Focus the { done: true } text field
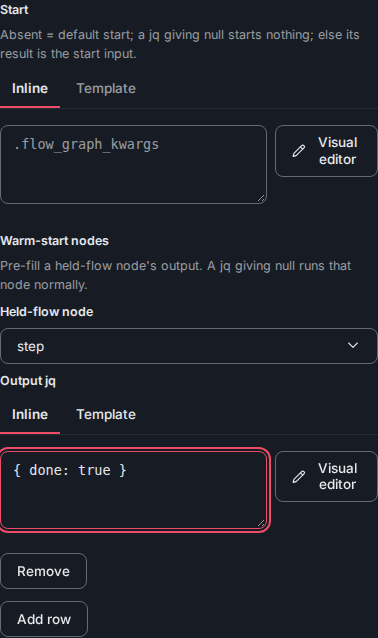The image size is (378, 638). tap(133, 490)
